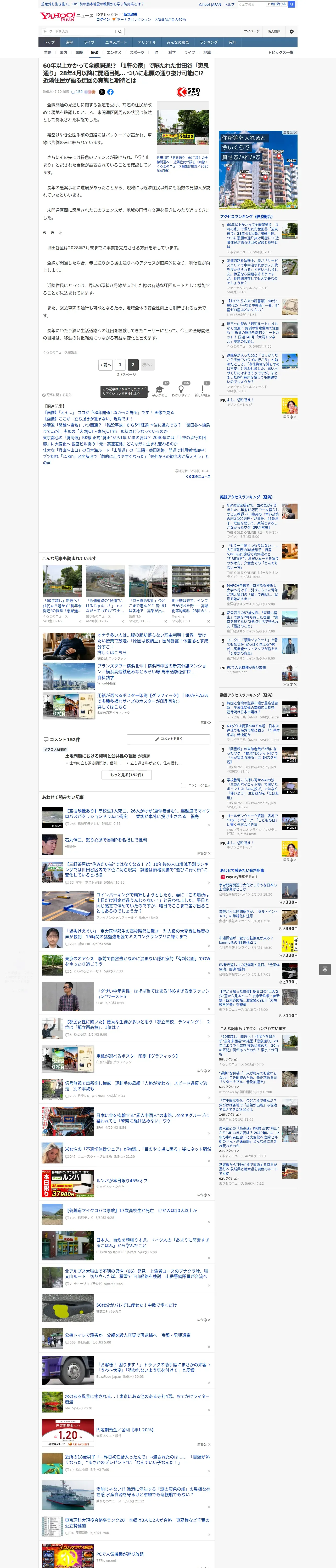Report the article via 記事に関する報告

pyautogui.click(x=57, y=395)
